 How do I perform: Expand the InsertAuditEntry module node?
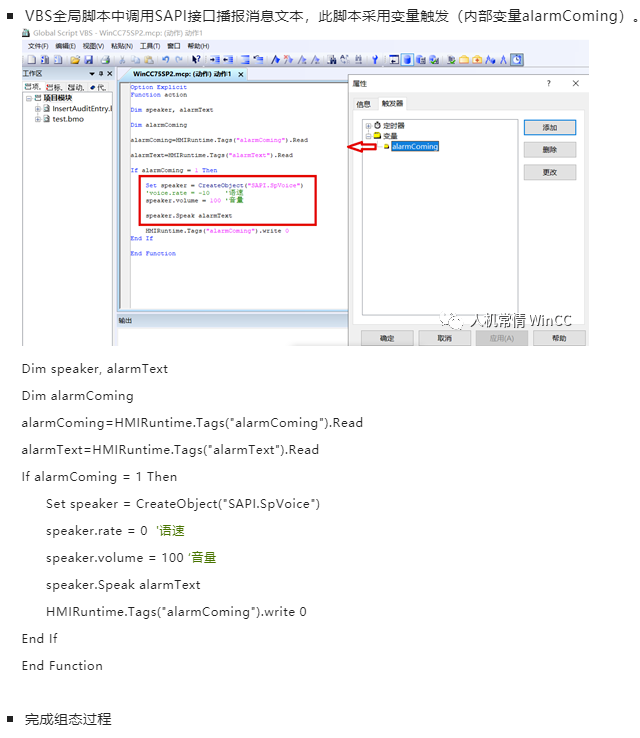point(38,108)
